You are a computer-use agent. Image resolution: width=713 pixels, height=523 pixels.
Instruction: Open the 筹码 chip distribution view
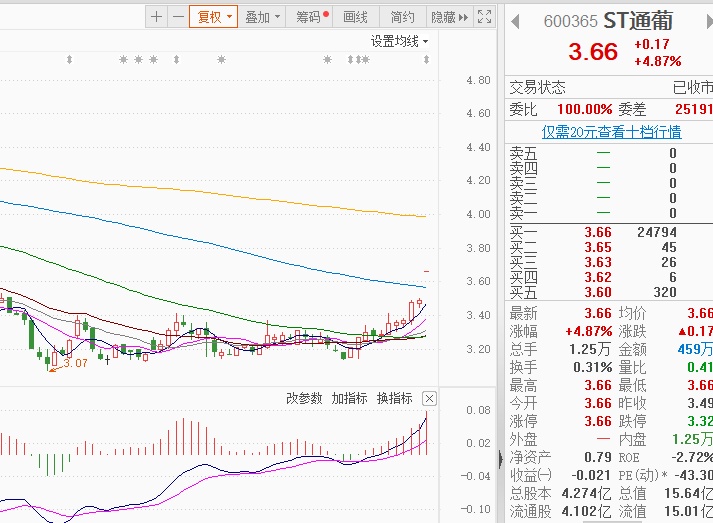coord(312,17)
